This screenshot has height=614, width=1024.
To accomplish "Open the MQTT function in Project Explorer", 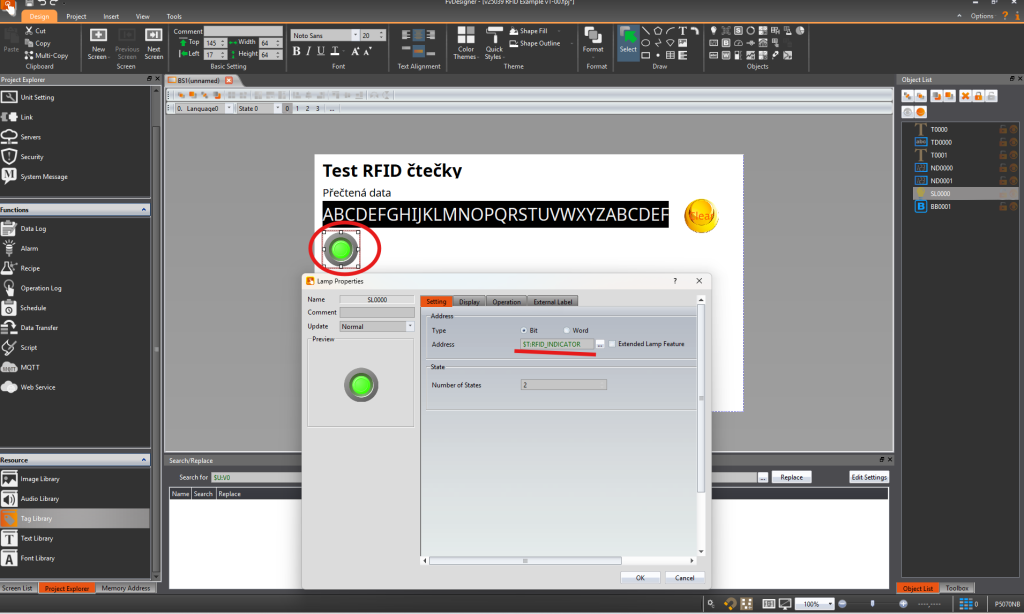I will click(x=30, y=367).
